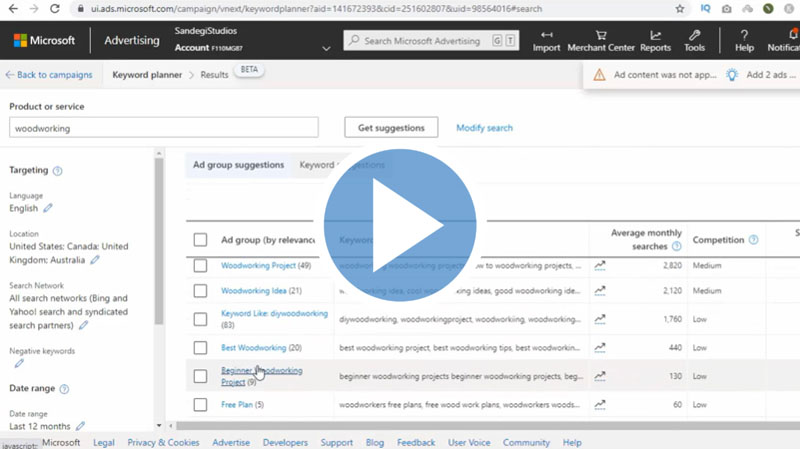The width and height of the screenshot is (800, 449).
Task: Open the Reports menu
Action: [x=655, y=41]
